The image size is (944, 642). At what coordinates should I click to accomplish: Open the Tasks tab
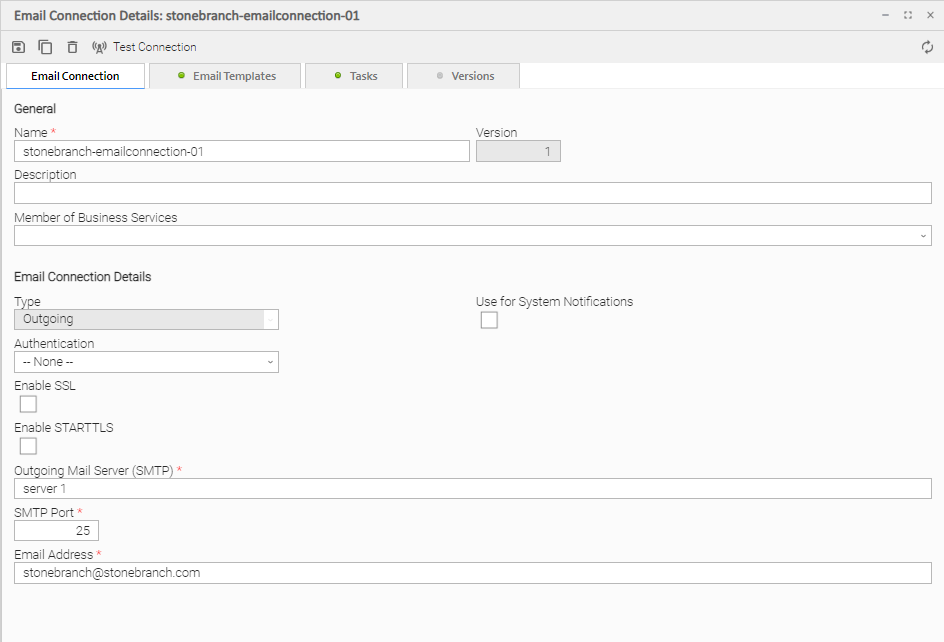tap(355, 76)
